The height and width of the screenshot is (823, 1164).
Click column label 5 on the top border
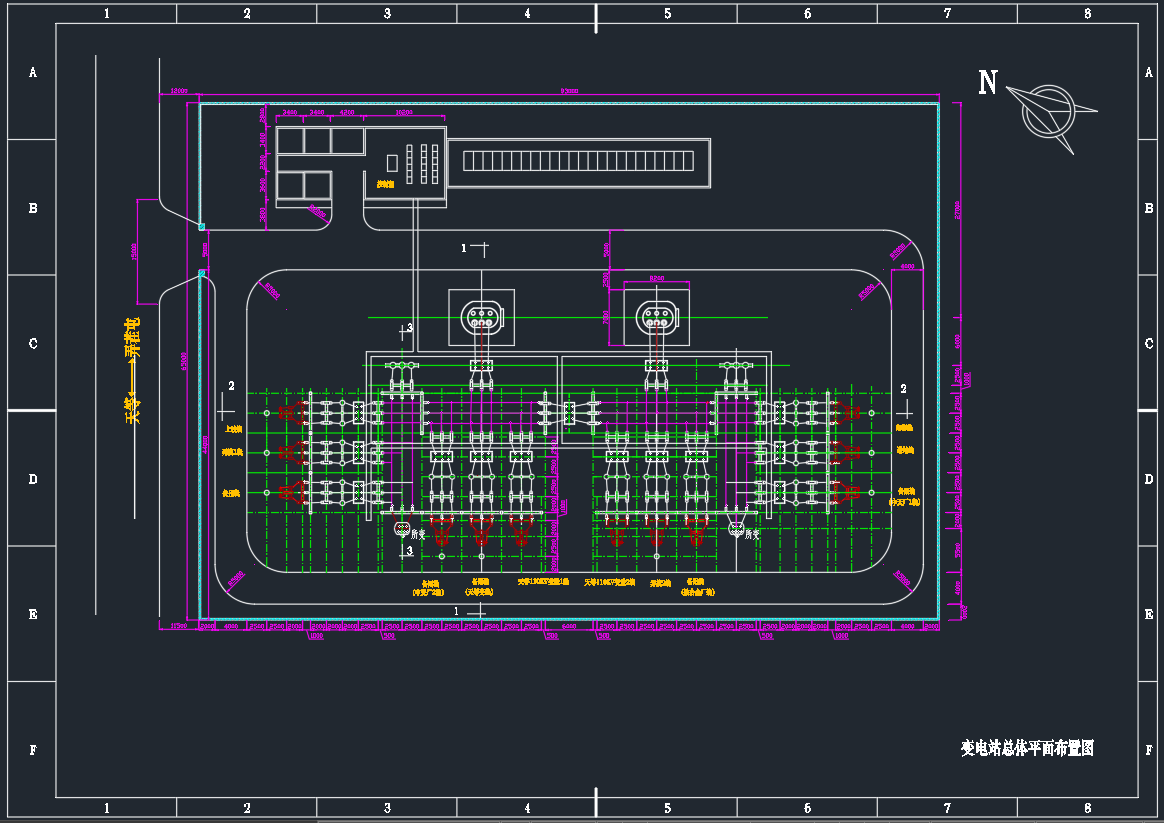click(x=667, y=14)
